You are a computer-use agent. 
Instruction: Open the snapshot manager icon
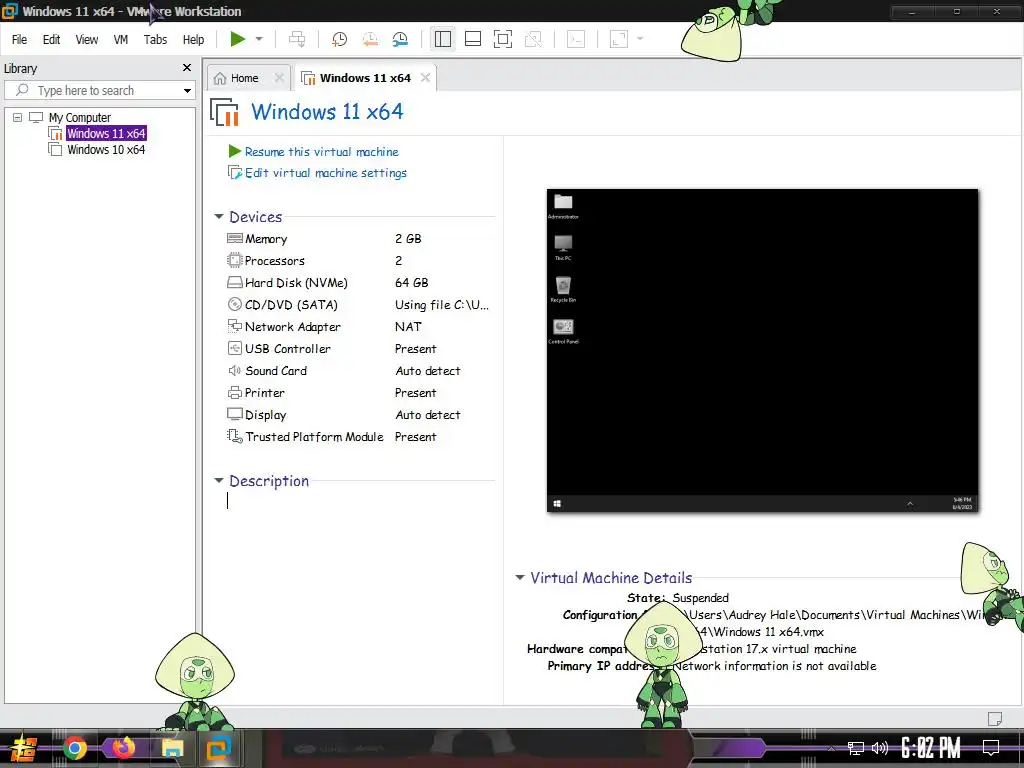[x=400, y=39]
